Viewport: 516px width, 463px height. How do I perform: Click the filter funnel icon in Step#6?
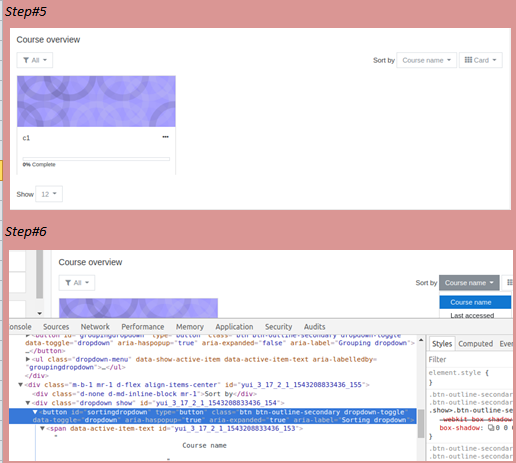68,283
